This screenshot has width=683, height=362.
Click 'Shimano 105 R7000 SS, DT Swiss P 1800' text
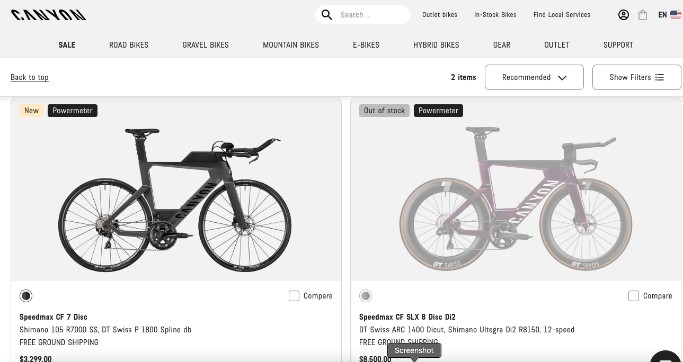point(105,330)
